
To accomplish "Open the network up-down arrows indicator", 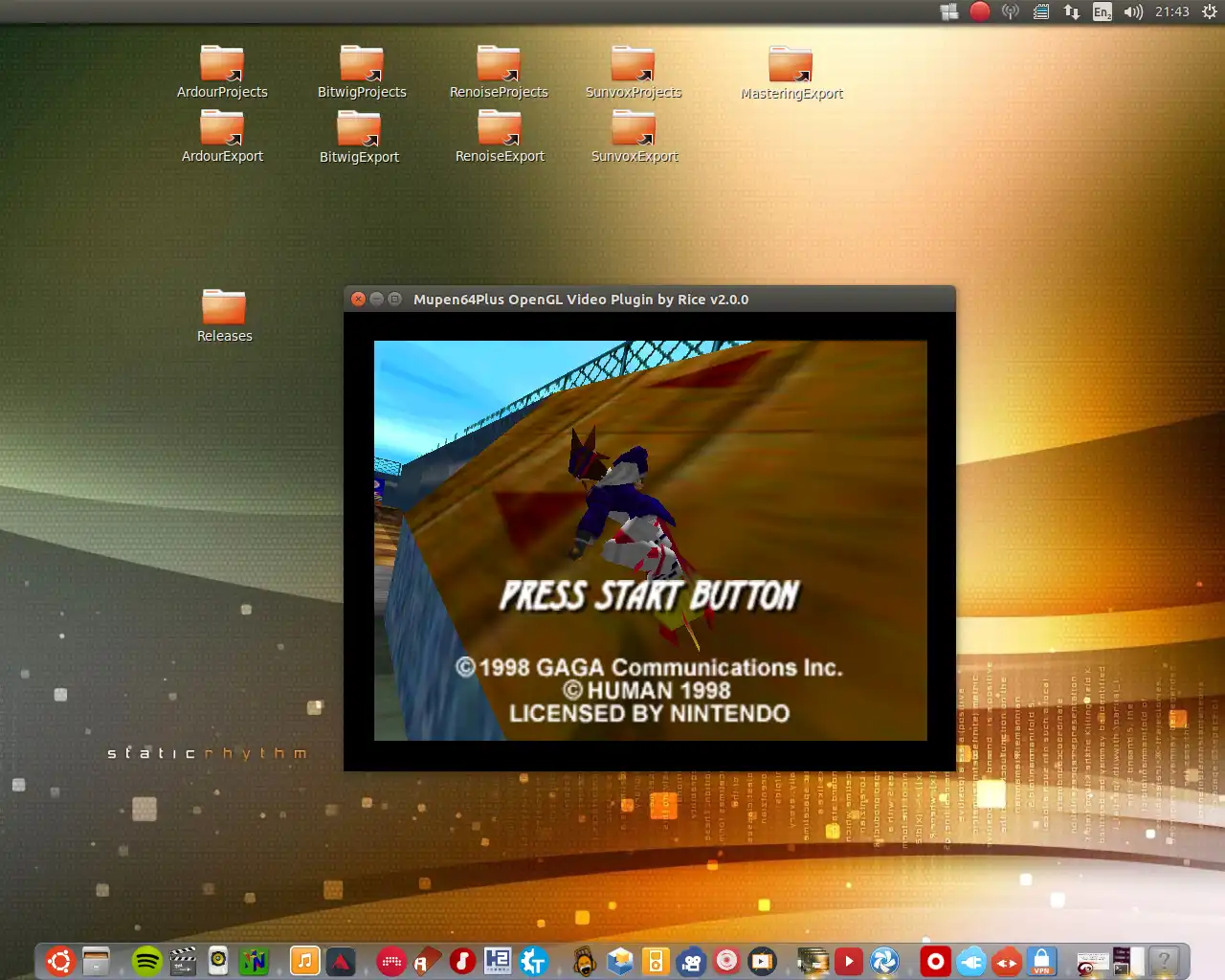I will point(1072,11).
